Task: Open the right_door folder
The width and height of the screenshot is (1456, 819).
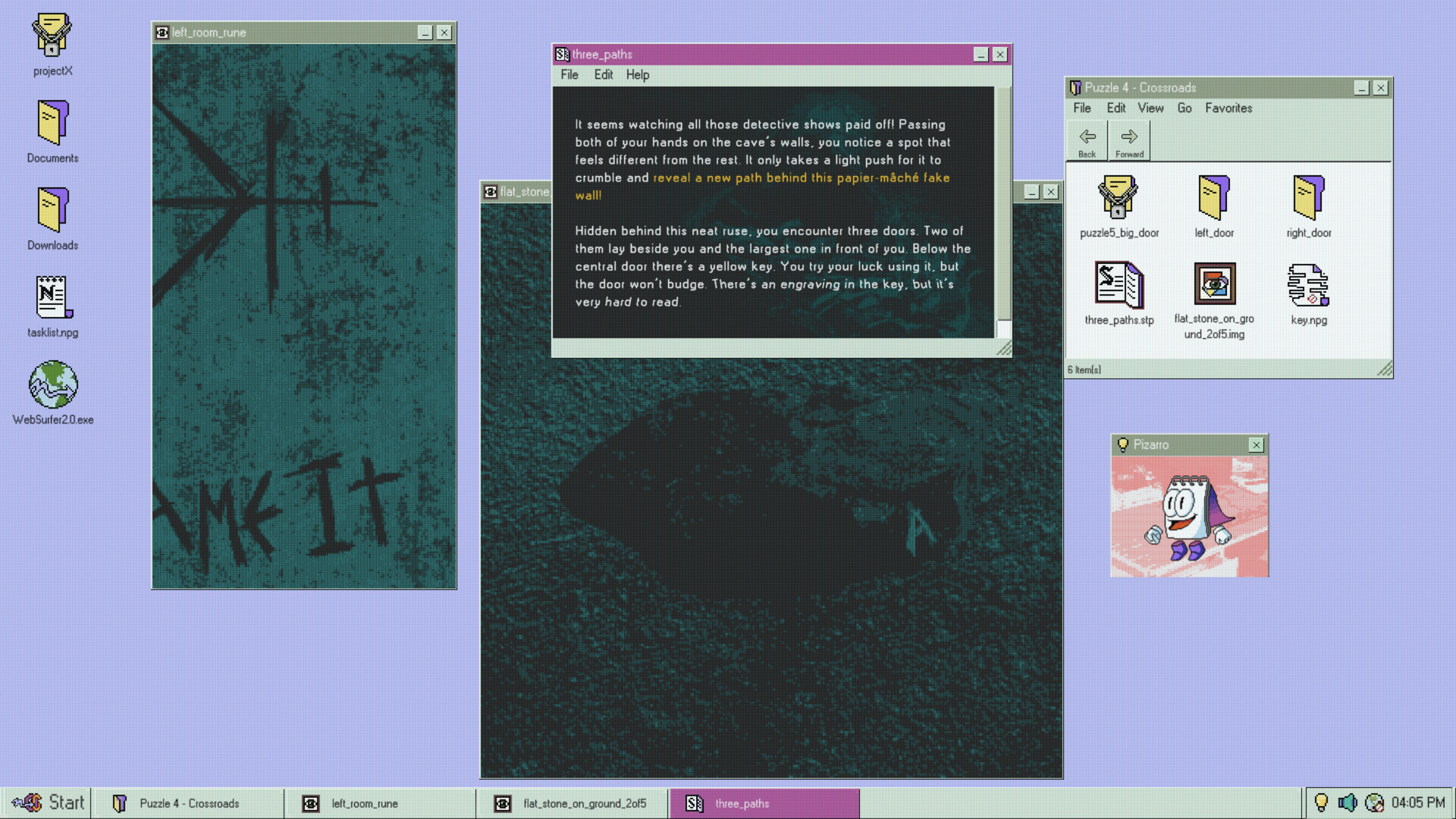Action: 1308,198
